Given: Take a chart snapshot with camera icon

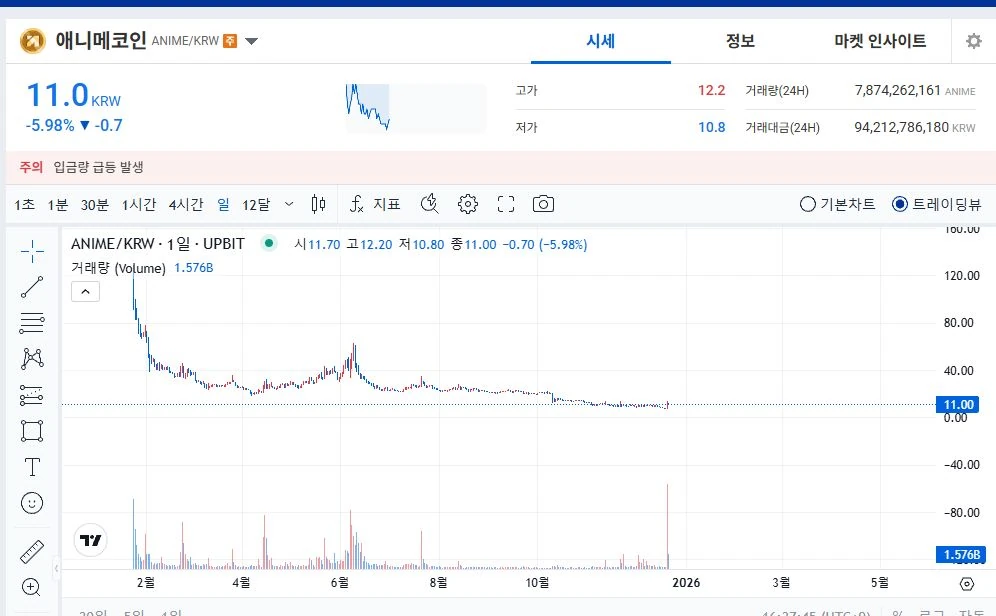Looking at the screenshot, I should pos(543,204).
